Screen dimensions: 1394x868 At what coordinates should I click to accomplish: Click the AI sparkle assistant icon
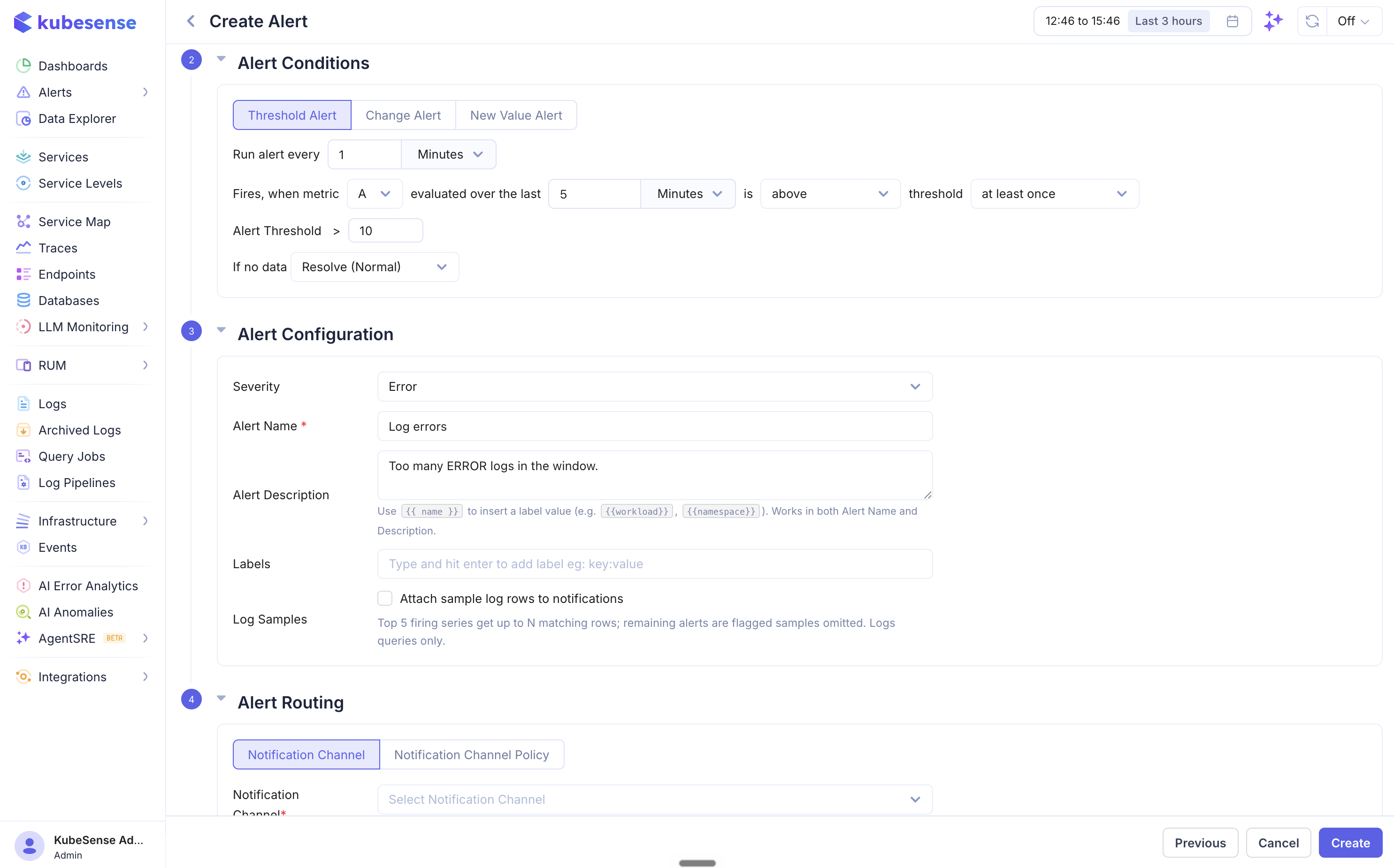click(x=1273, y=21)
